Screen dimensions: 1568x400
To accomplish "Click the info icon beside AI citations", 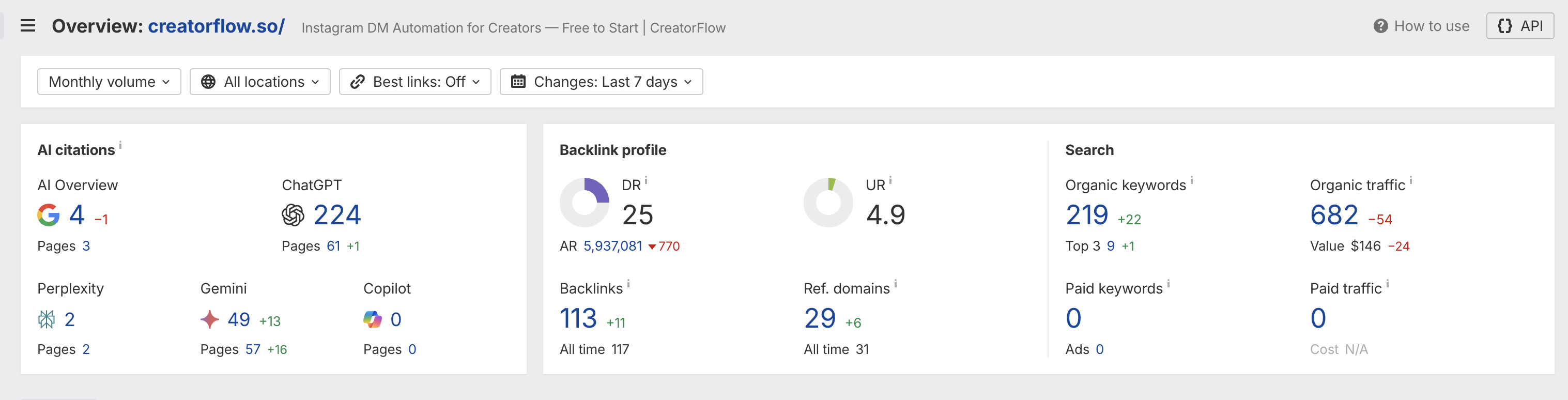I will [120, 145].
